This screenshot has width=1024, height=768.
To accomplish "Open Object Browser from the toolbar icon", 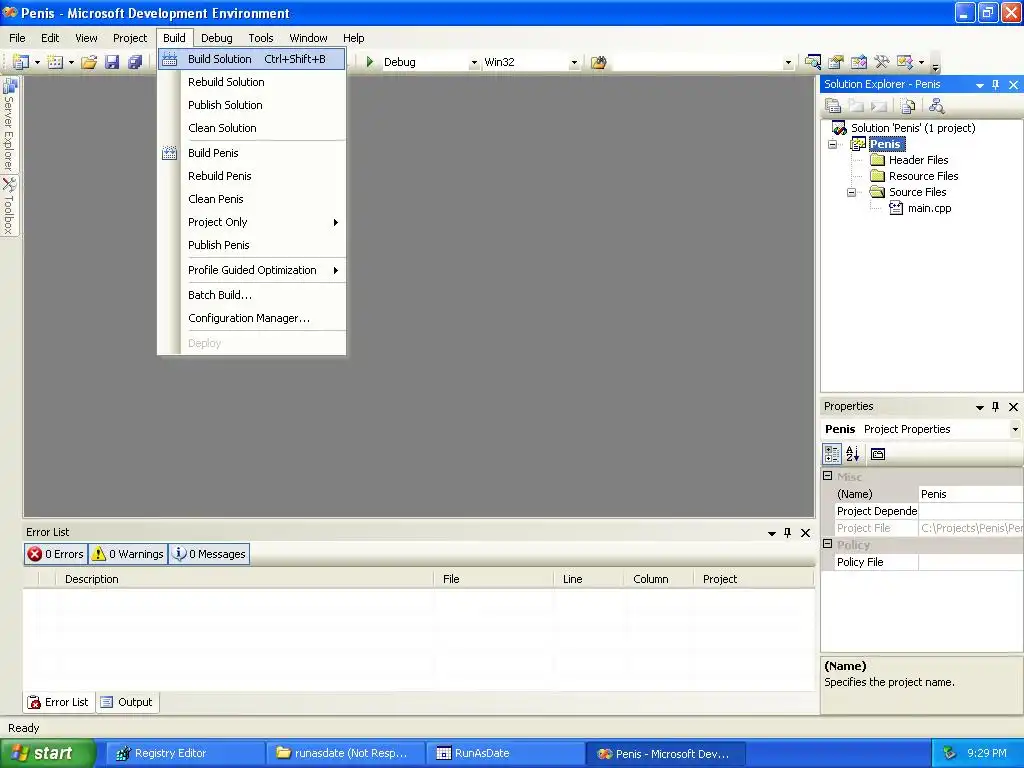I will pos(859,62).
